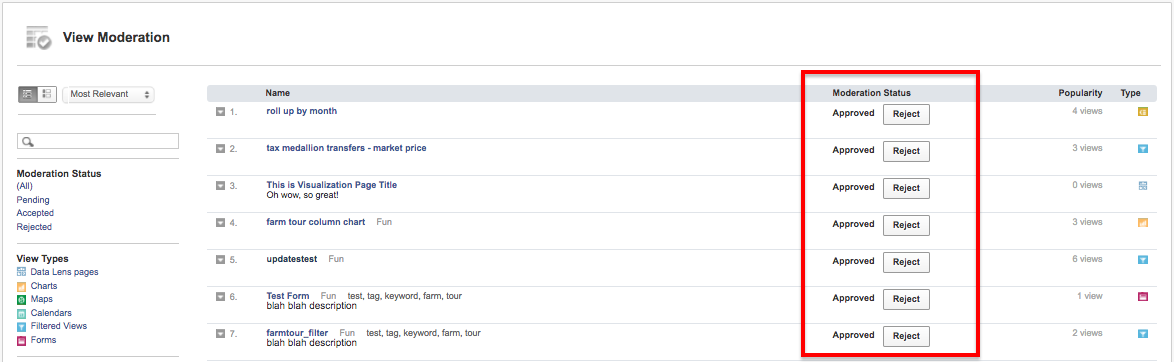
Task: Reject the Test Form view
Action: pos(906,299)
